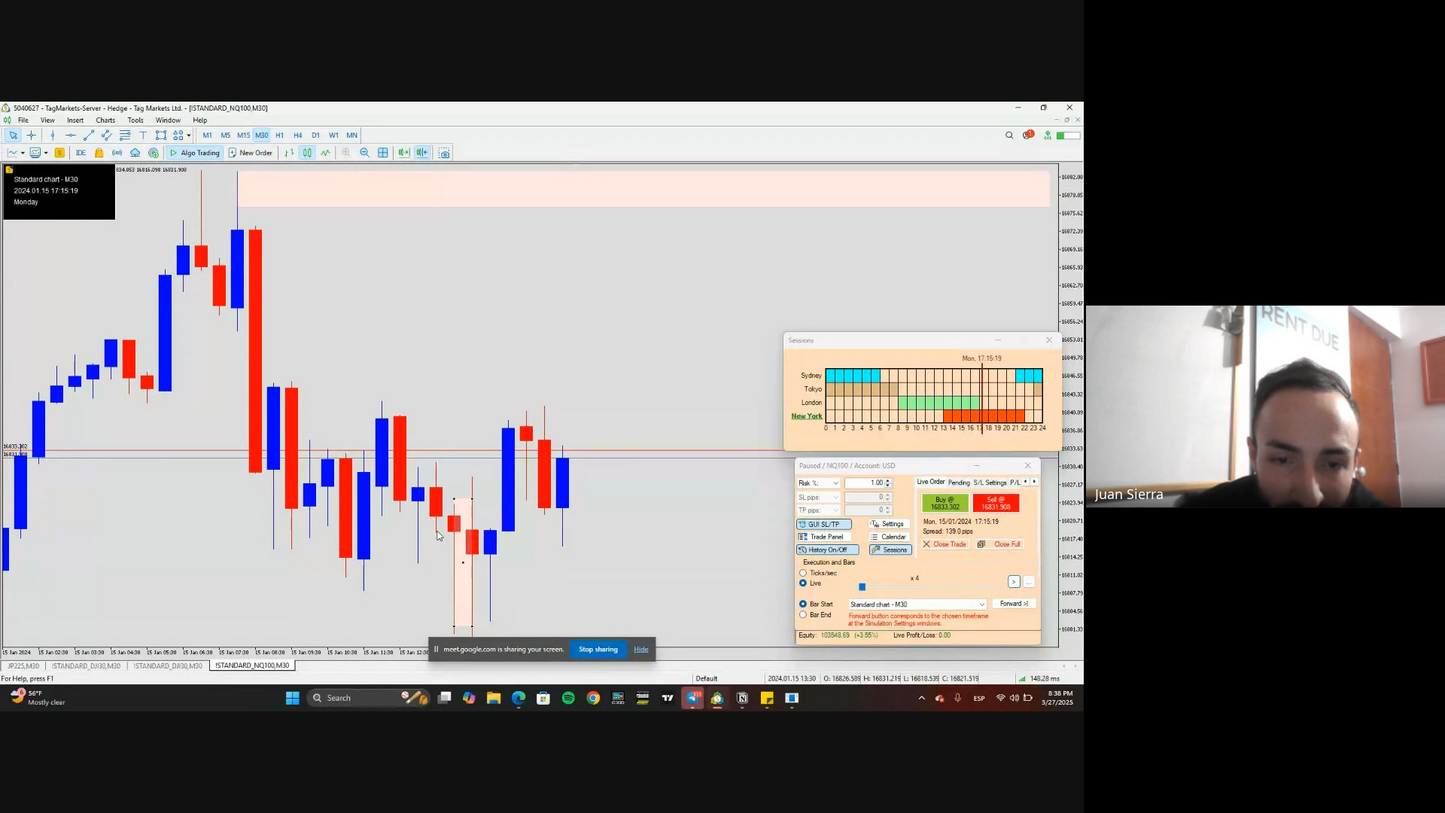Toggle History On/Off in the simulator panel
This screenshot has height=813, width=1445.
[828, 550]
